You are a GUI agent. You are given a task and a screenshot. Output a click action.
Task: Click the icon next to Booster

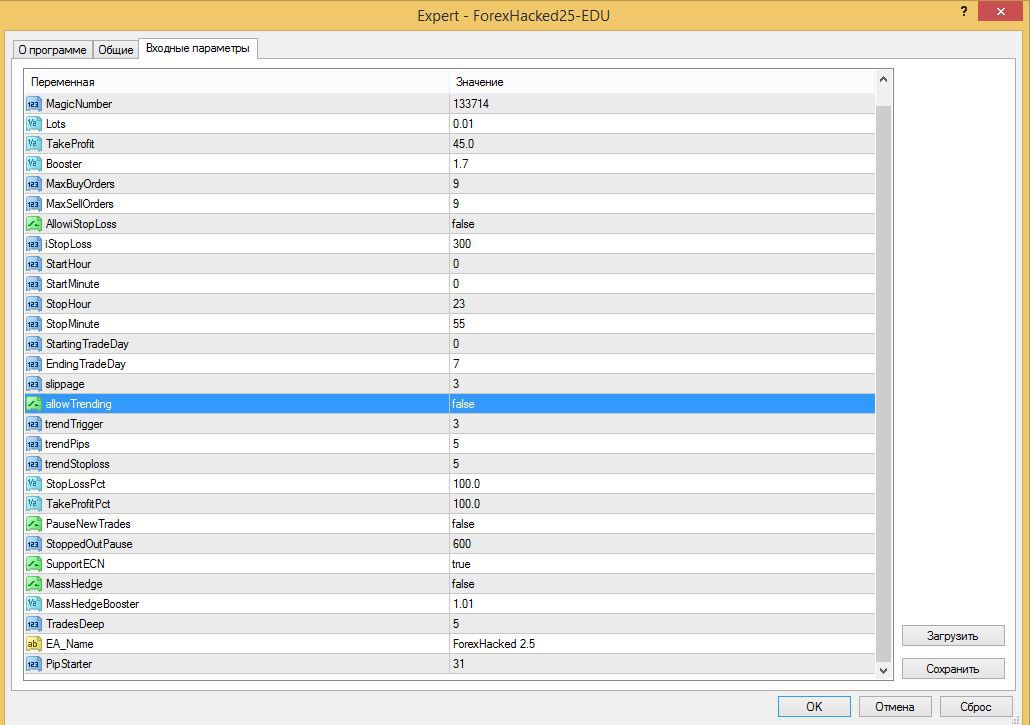(x=34, y=164)
